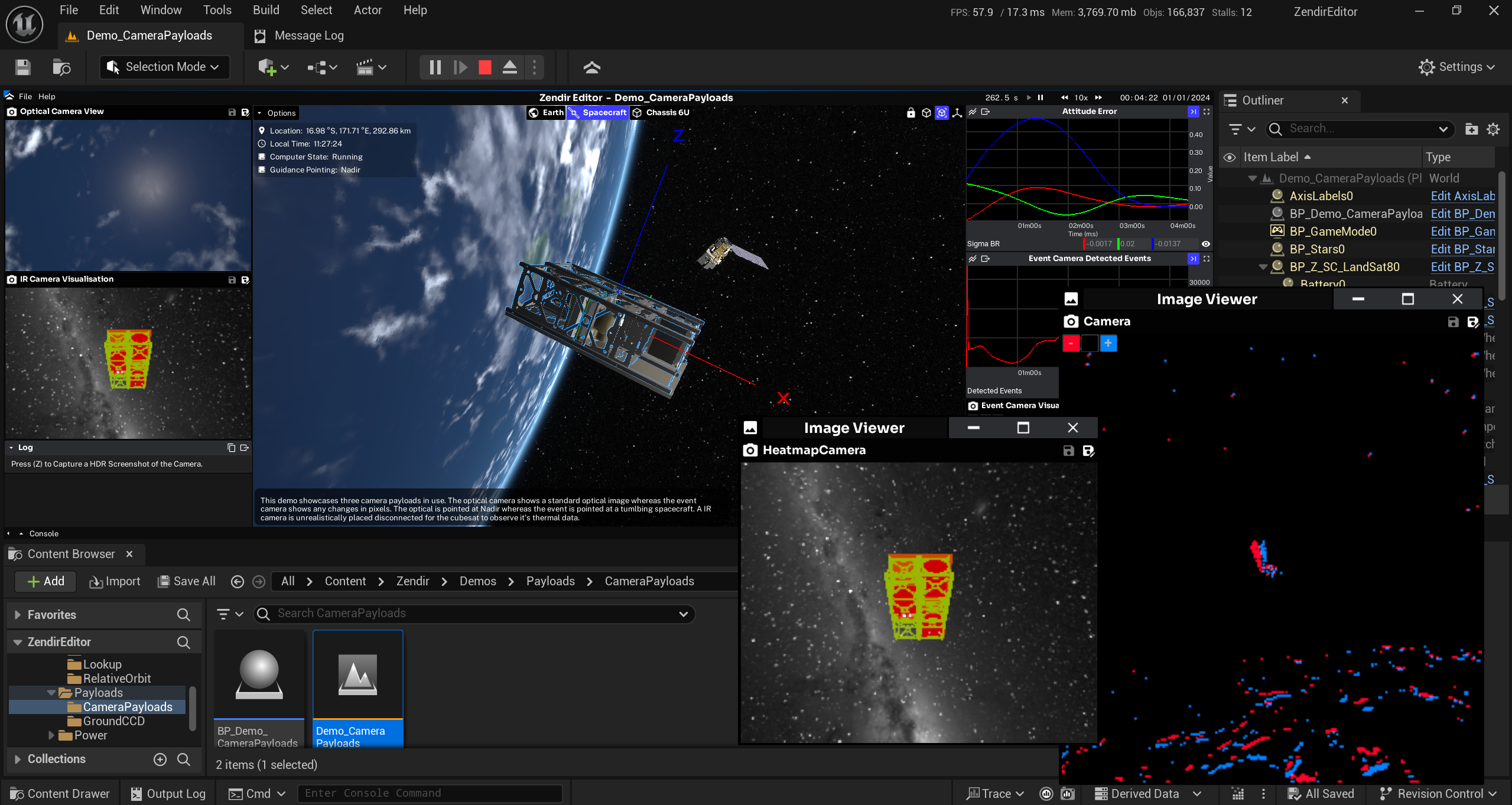Collapse the Payloads folder in ZendirEditor
This screenshot has height=805, width=1512.
point(51,692)
